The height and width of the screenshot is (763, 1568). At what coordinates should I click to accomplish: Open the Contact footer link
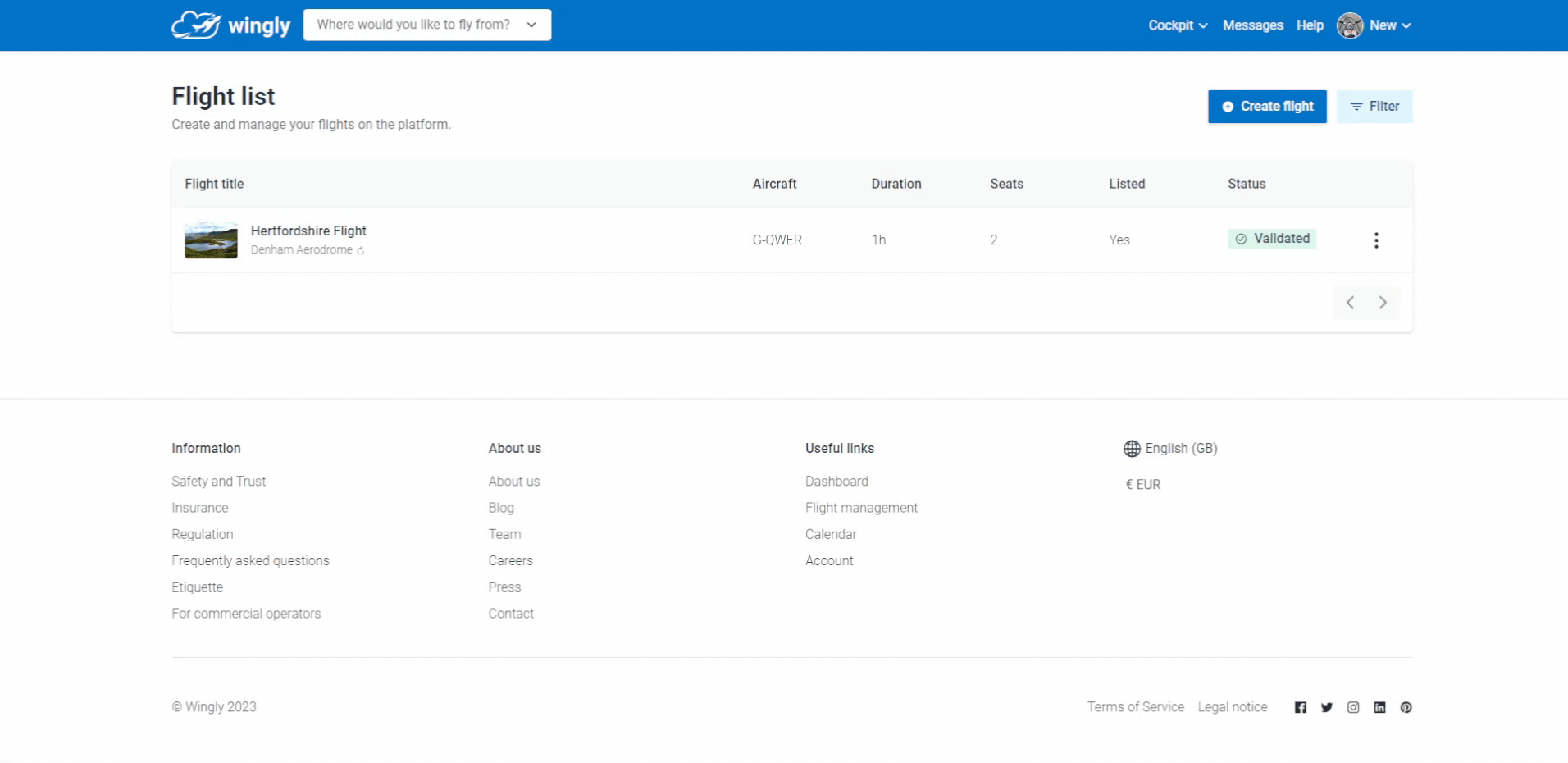[x=511, y=614]
